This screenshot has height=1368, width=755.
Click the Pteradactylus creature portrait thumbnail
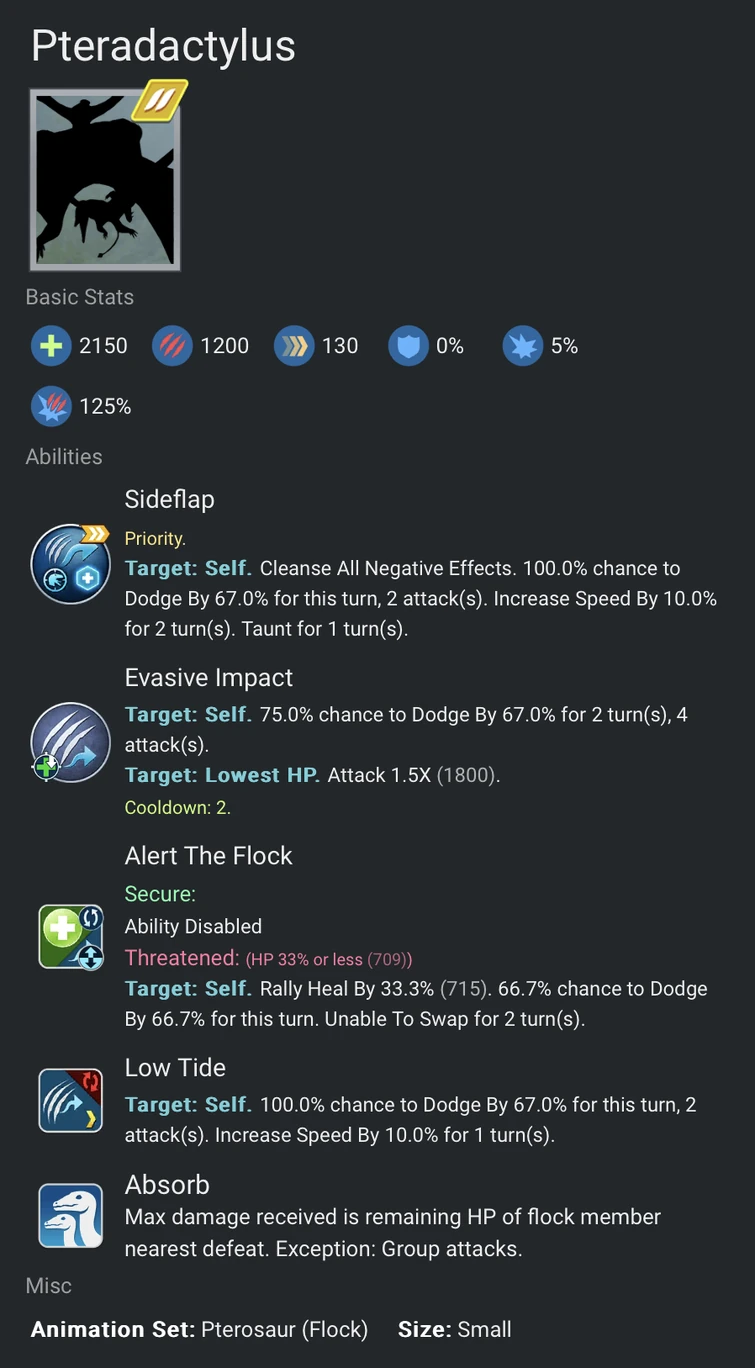point(105,180)
